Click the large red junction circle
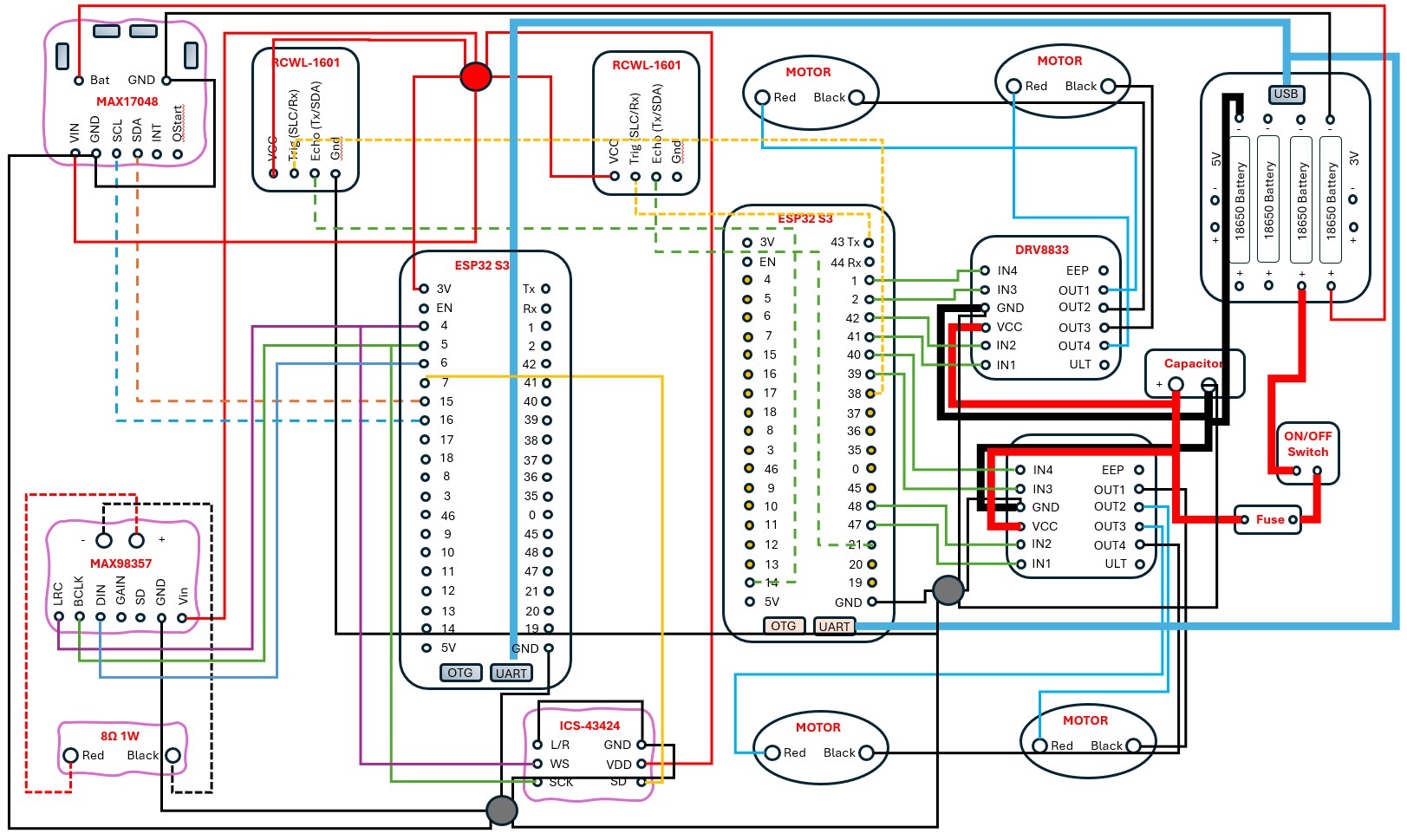The height and width of the screenshot is (840, 1407). click(475, 76)
